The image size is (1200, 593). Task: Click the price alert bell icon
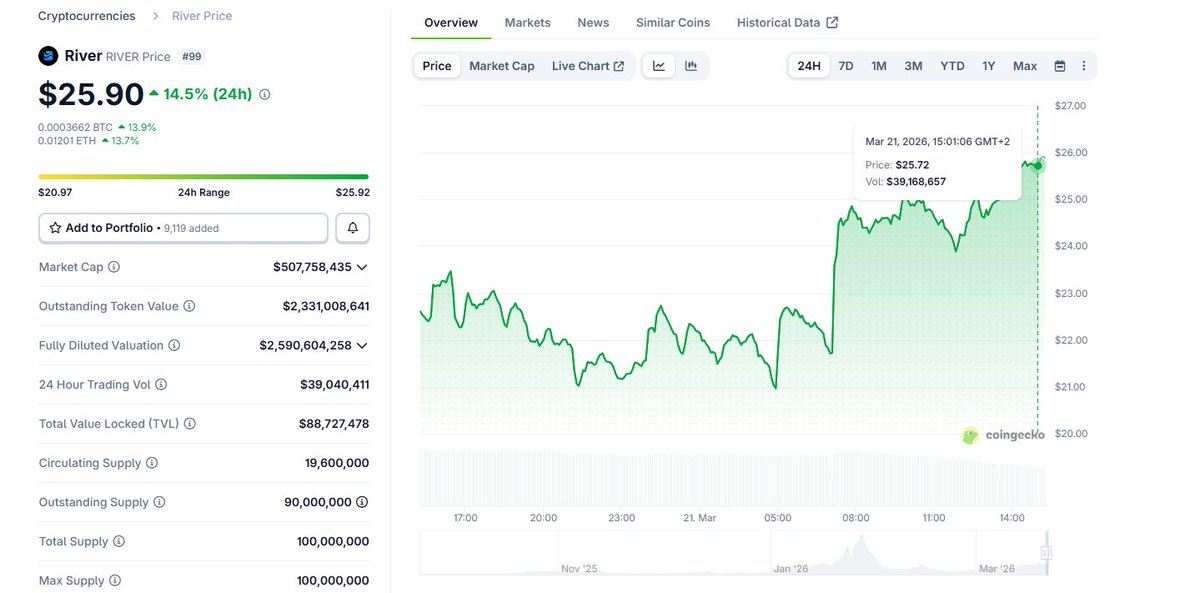point(353,228)
